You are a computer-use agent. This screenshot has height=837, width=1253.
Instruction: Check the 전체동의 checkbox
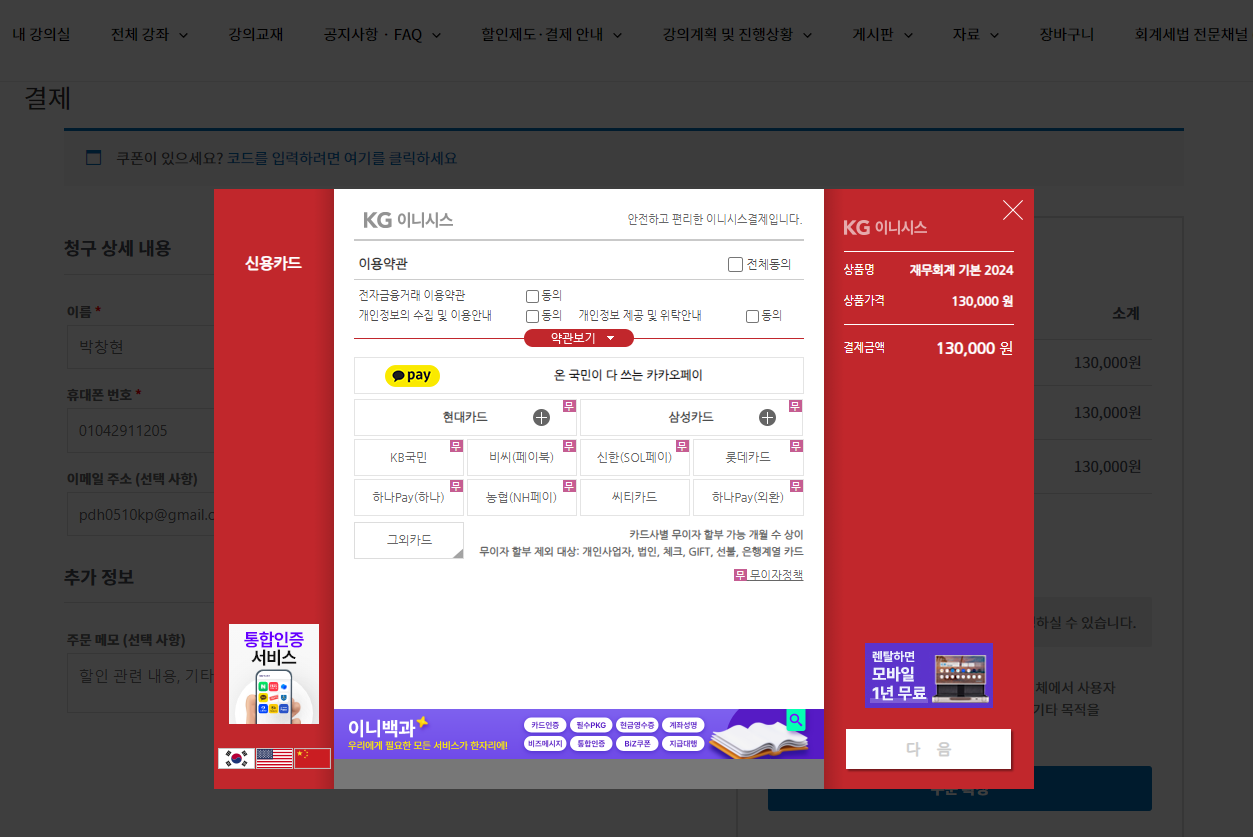(735, 265)
